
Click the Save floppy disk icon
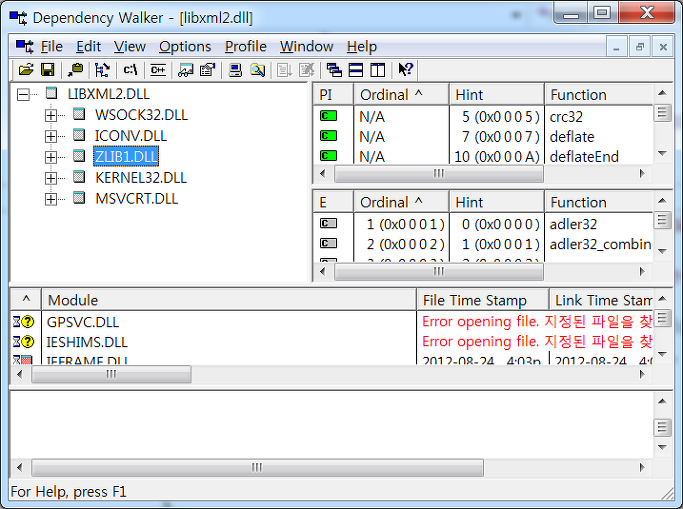(x=47, y=70)
